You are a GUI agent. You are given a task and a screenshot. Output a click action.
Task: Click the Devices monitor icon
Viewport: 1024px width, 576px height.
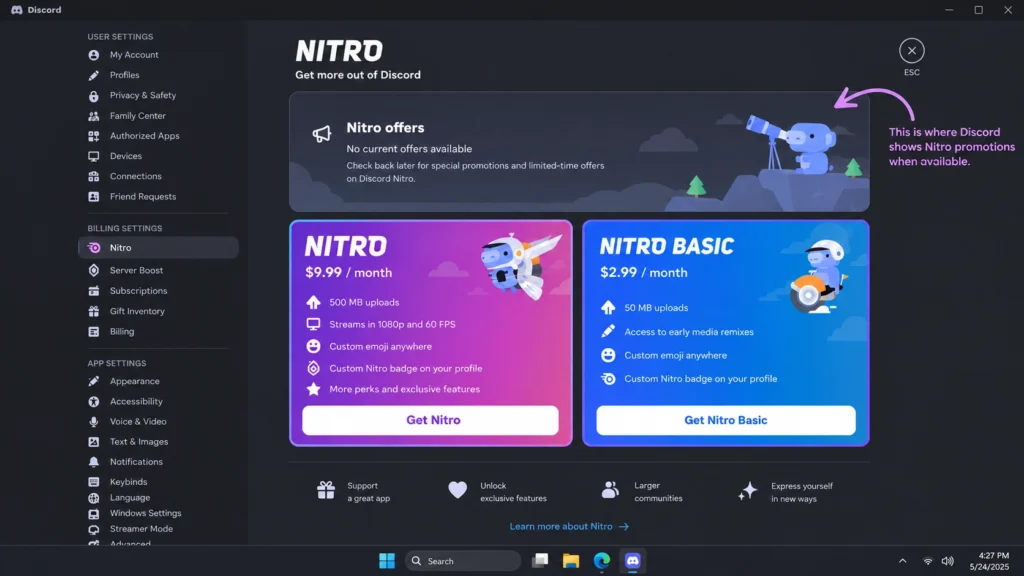click(x=94, y=156)
